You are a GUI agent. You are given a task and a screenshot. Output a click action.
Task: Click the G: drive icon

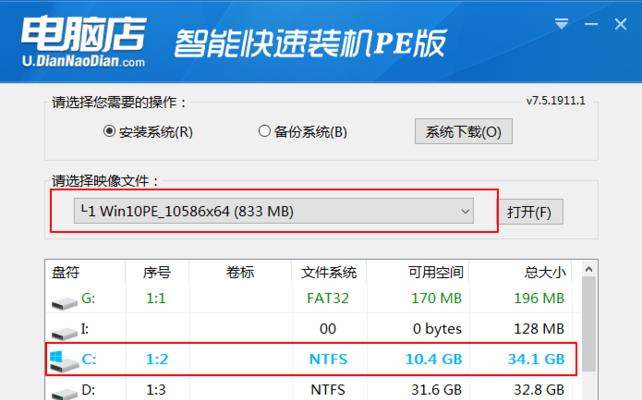64,303
